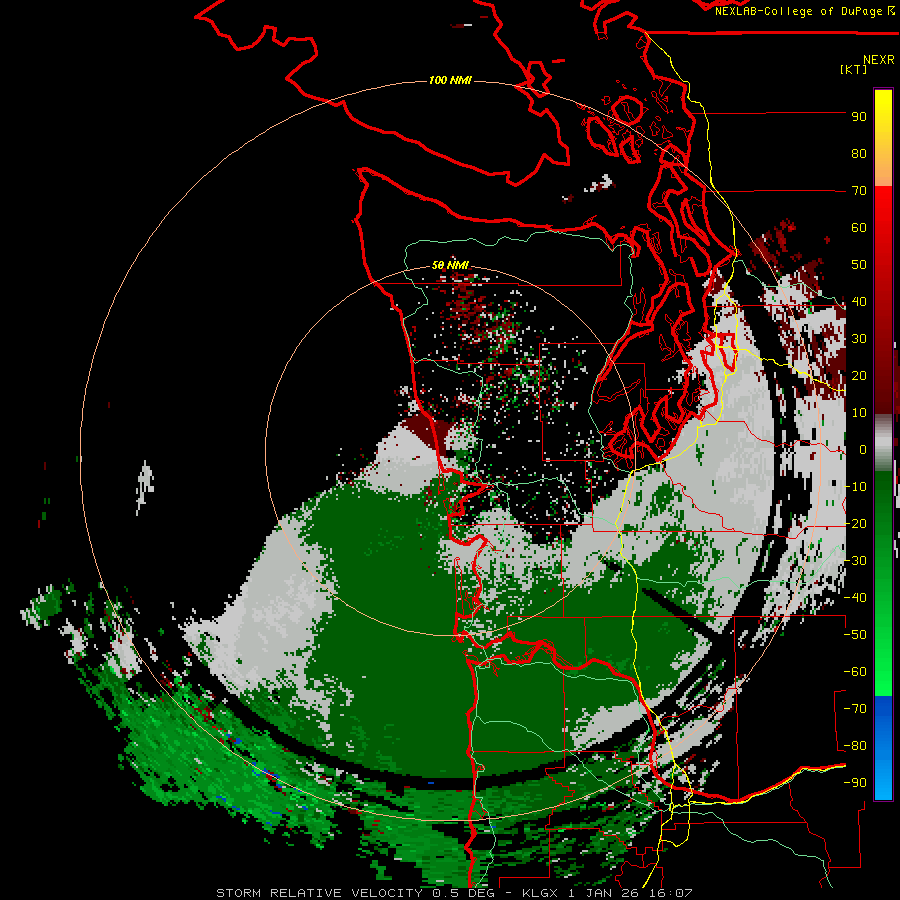Click the 10 value on the velocity scale
Screen dimensions: 900x900
pos(859,413)
